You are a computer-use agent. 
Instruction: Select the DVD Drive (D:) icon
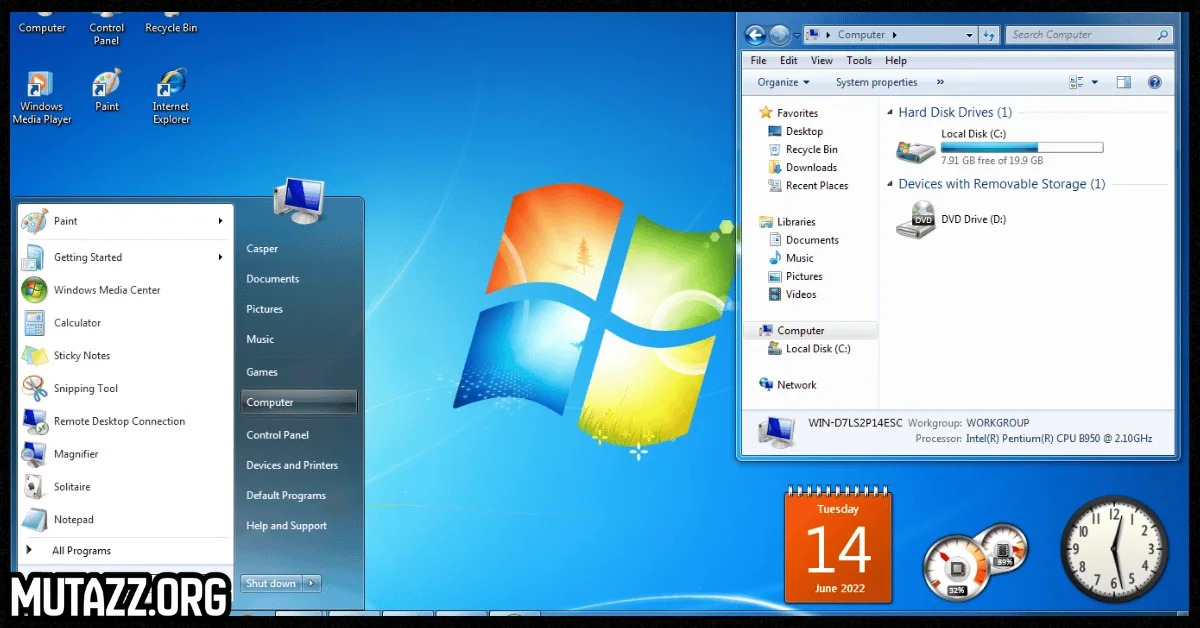[x=915, y=220]
